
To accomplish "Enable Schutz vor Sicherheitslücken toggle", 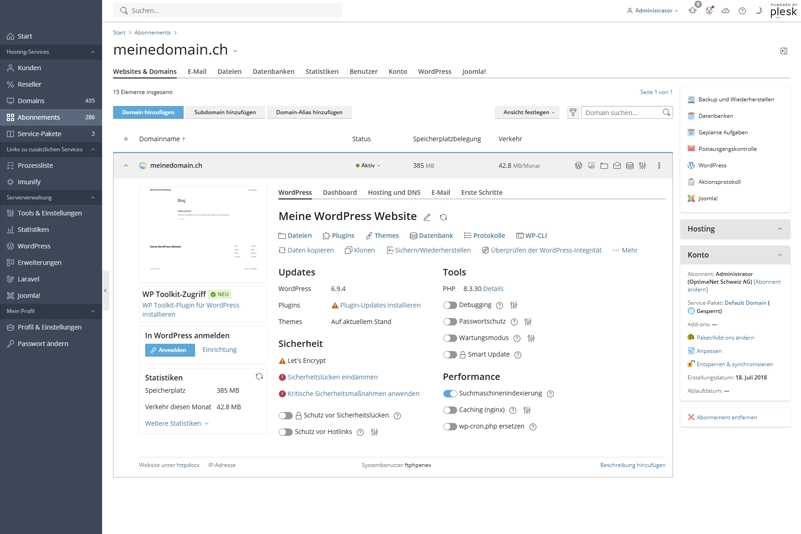I will point(285,415).
